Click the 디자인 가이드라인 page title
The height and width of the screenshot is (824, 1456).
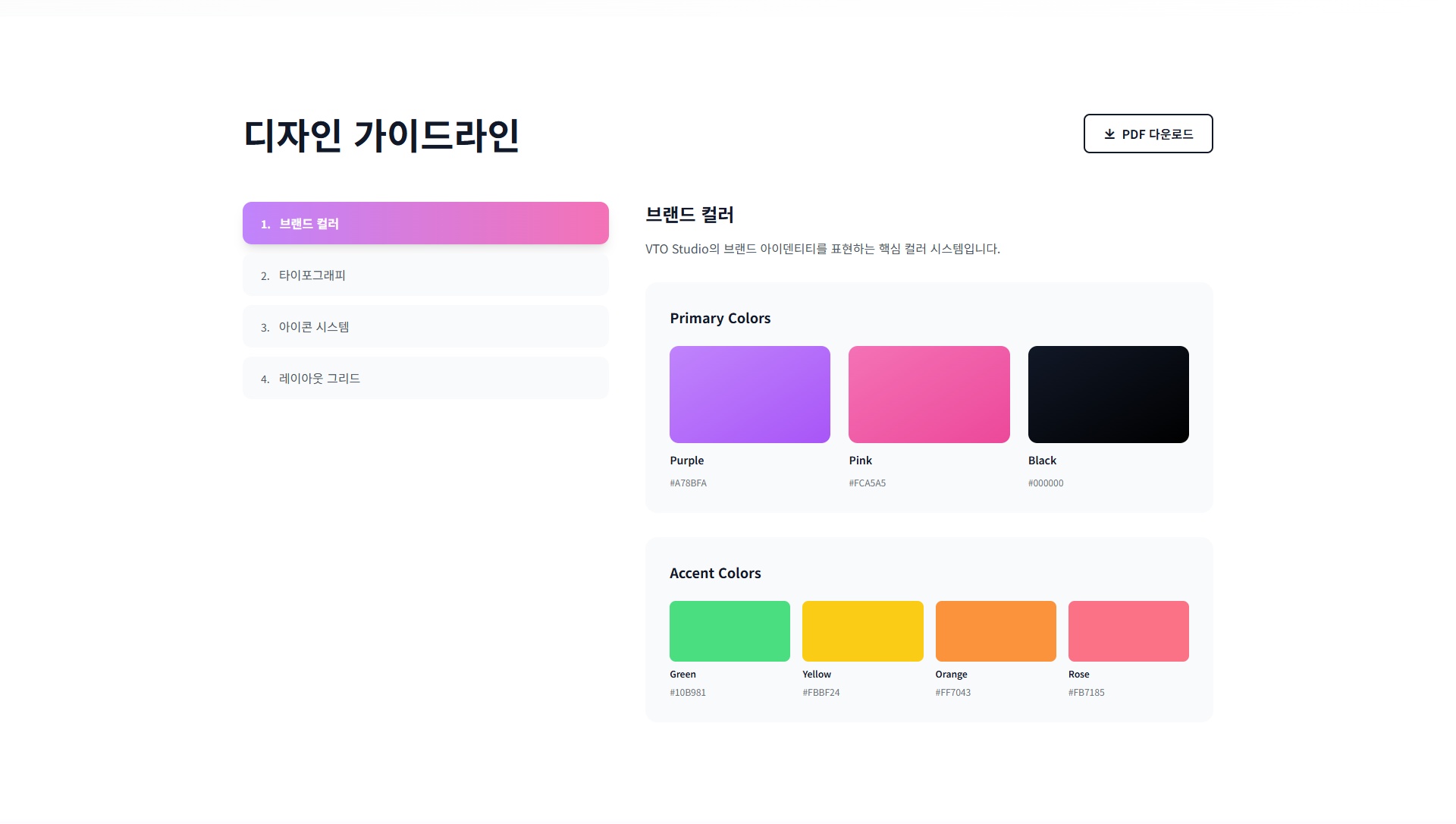pos(381,135)
